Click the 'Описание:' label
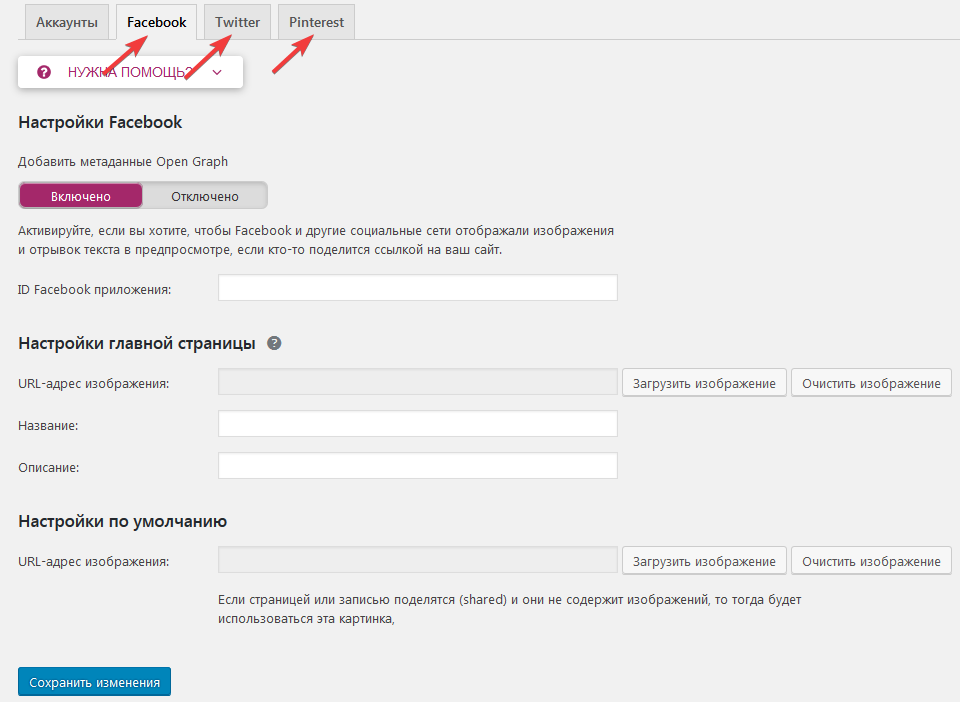The width and height of the screenshot is (960, 702). pyautogui.click(x=49, y=468)
